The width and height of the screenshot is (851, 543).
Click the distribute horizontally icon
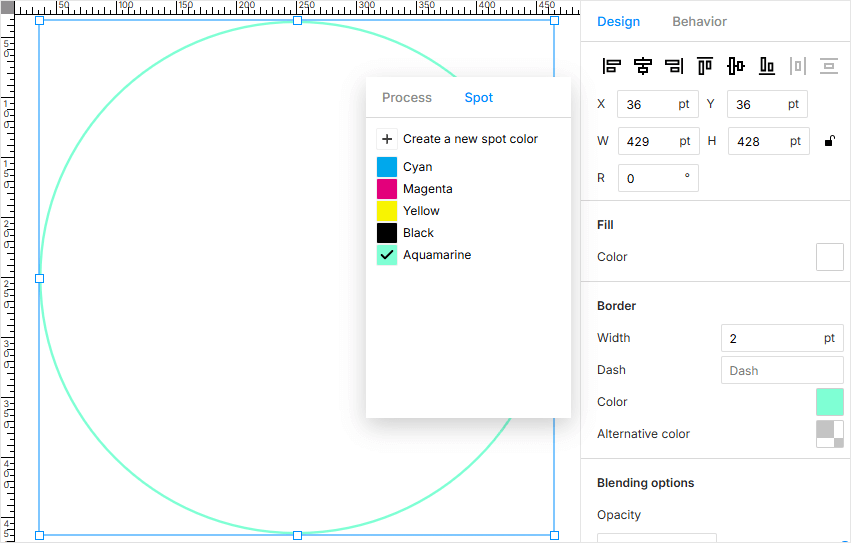pos(798,66)
